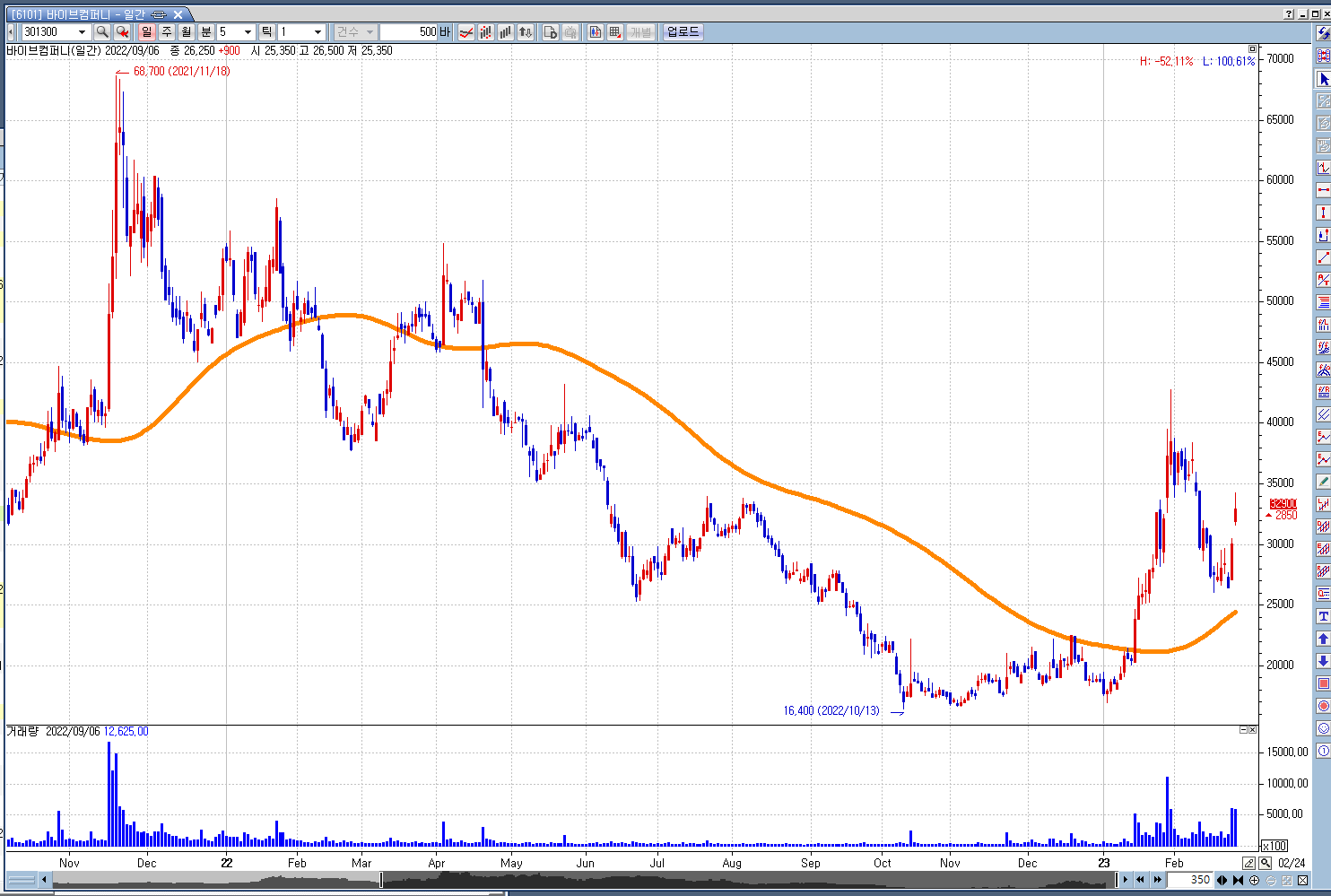Select the letter T text tool
Image resolution: width=1331 pixels, height=896 pixels.
coord(1323,616)
